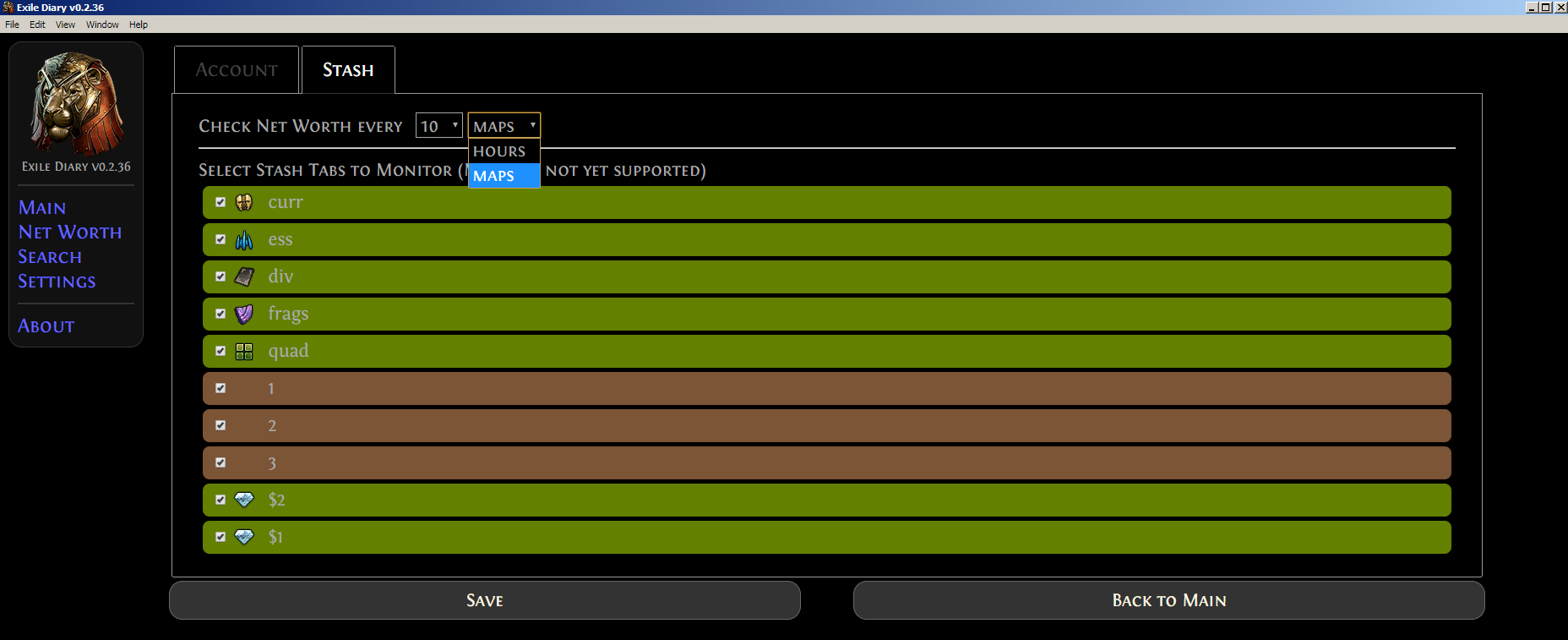Select the Stash tab
This screenshot has width=1568, height=640.
pos(348,70)
